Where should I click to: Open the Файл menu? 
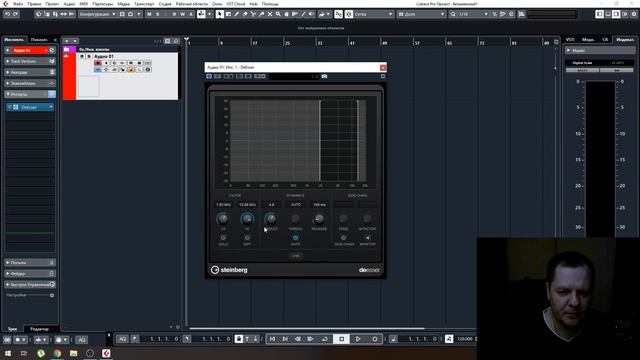click(18, 4)
